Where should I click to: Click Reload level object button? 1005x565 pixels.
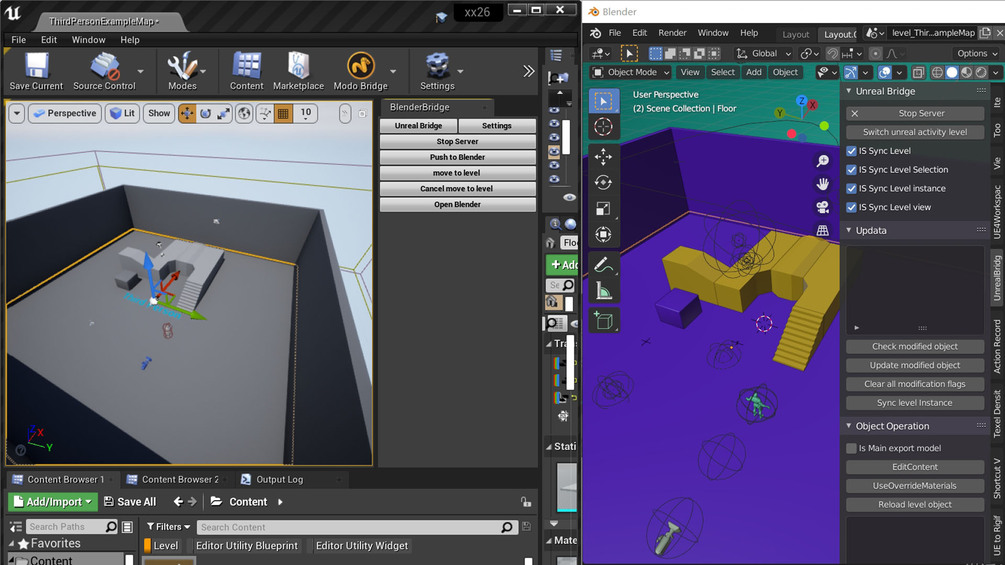(915, 505)
